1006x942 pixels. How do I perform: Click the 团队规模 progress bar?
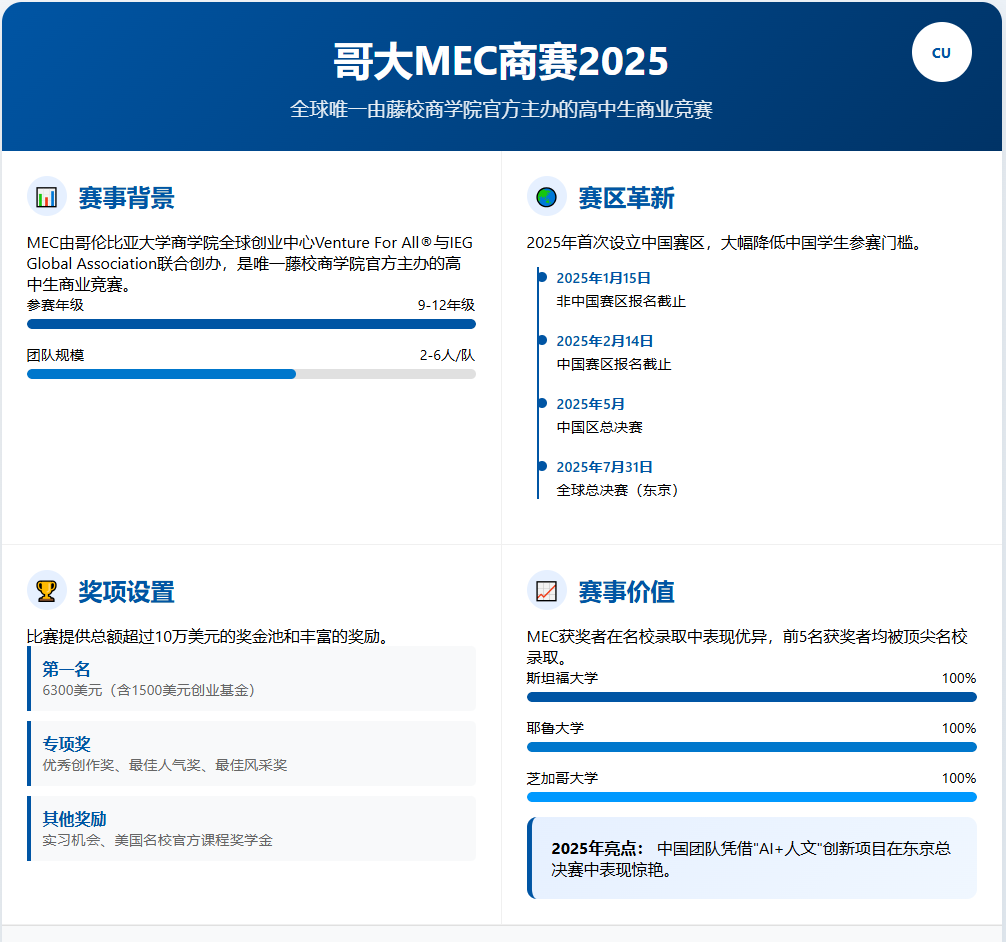251,374
